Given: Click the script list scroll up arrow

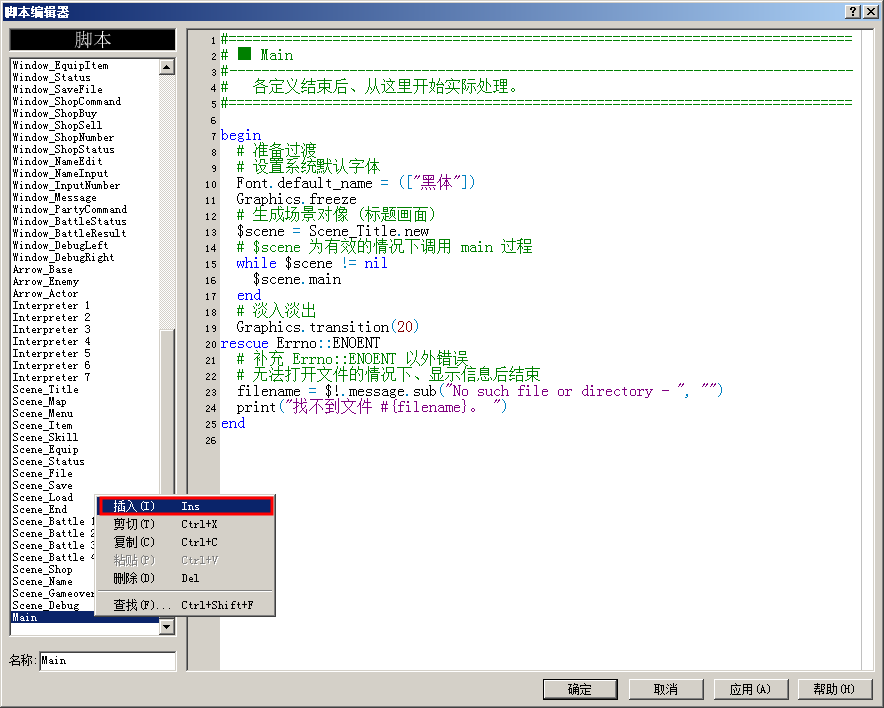Looking at the screenshot, I should 167,67.
